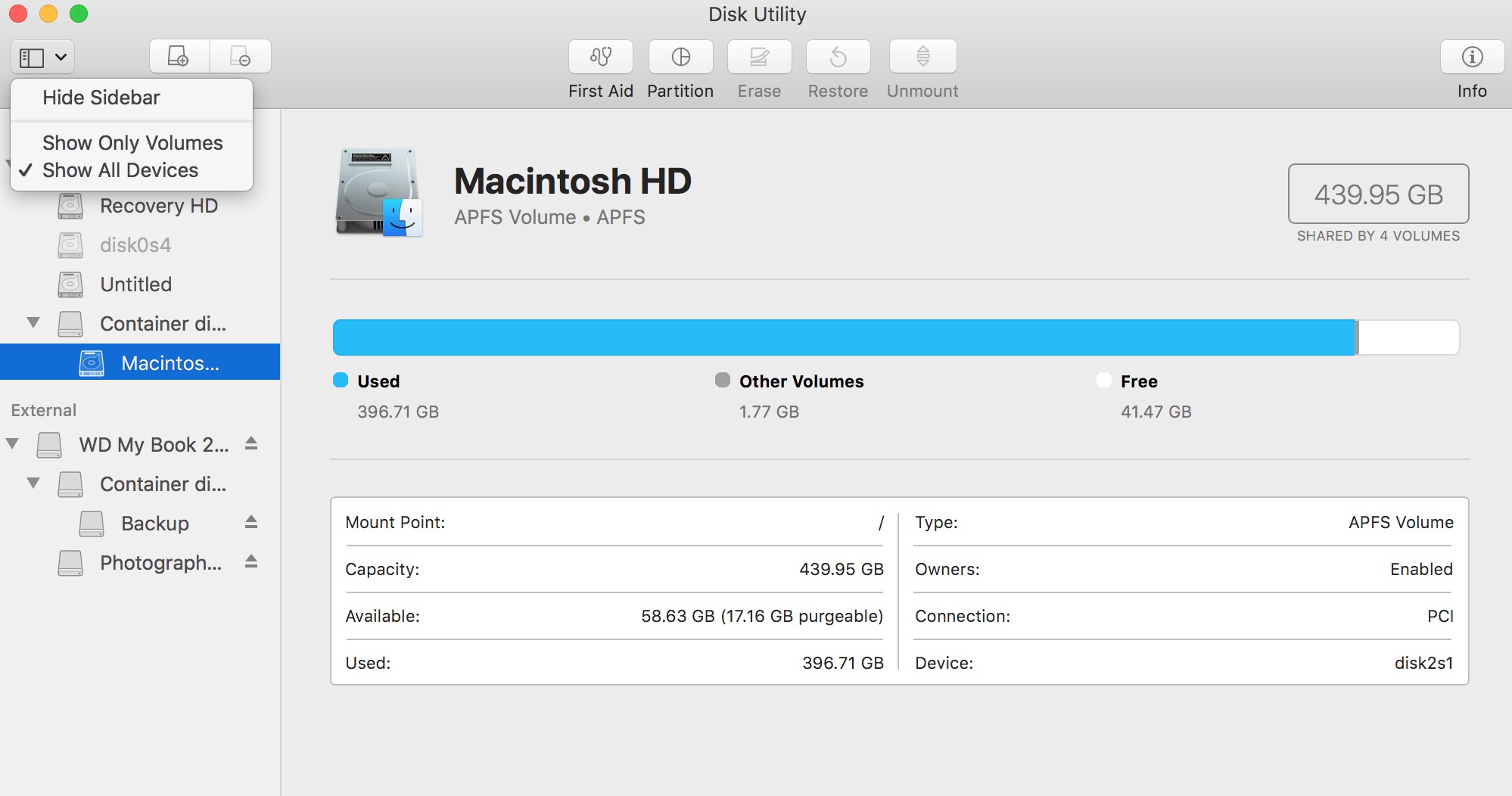This screenshot has height=796, width=1512.
Task: Select the Photographs external volume
Action: click(x=160, y=562)
